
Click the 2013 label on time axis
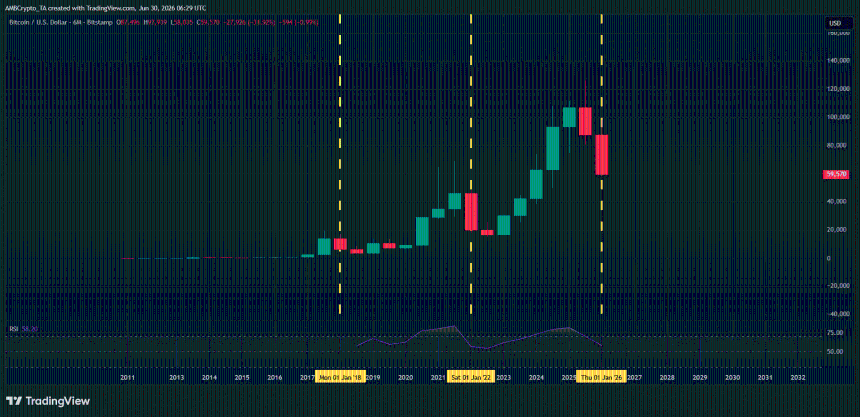(176, 378)
